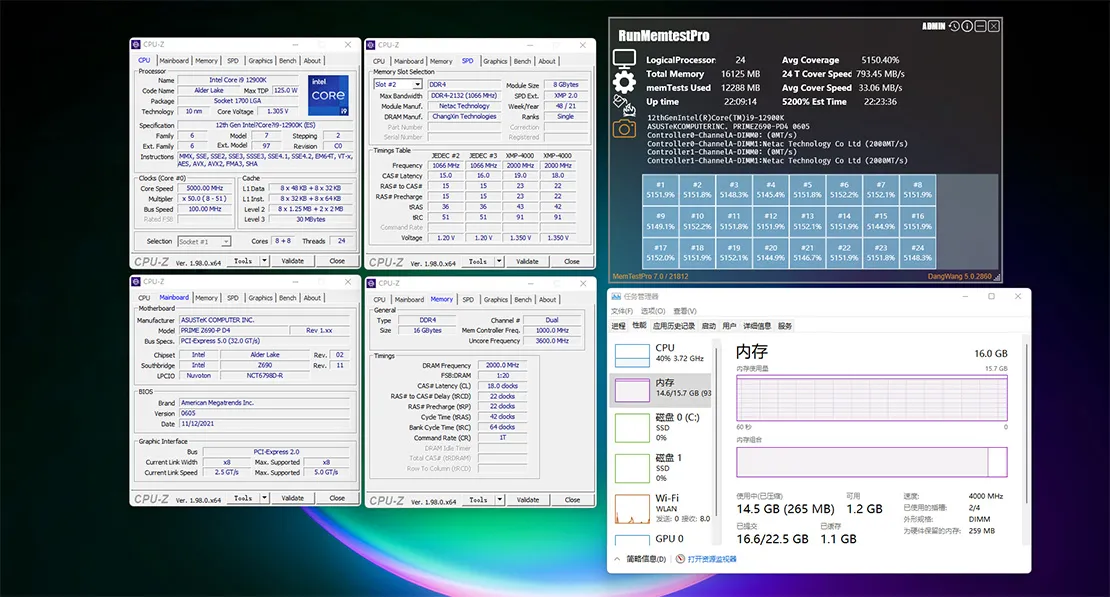This screenshot has width=1110, height=597.
Task: Click thread #24 coverage cell in RunMemtestPro
Action: (x=917, y=253)
